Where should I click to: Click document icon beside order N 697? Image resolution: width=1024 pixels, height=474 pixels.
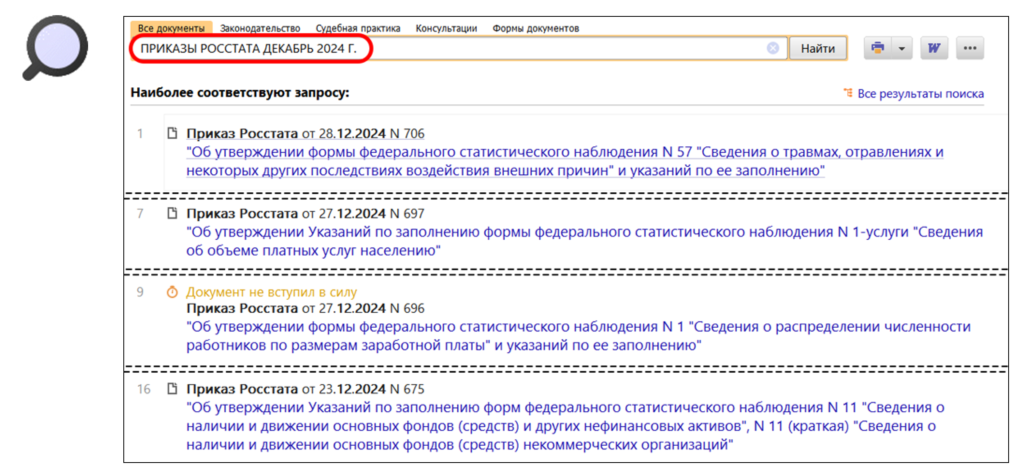(x=173, y=213)
